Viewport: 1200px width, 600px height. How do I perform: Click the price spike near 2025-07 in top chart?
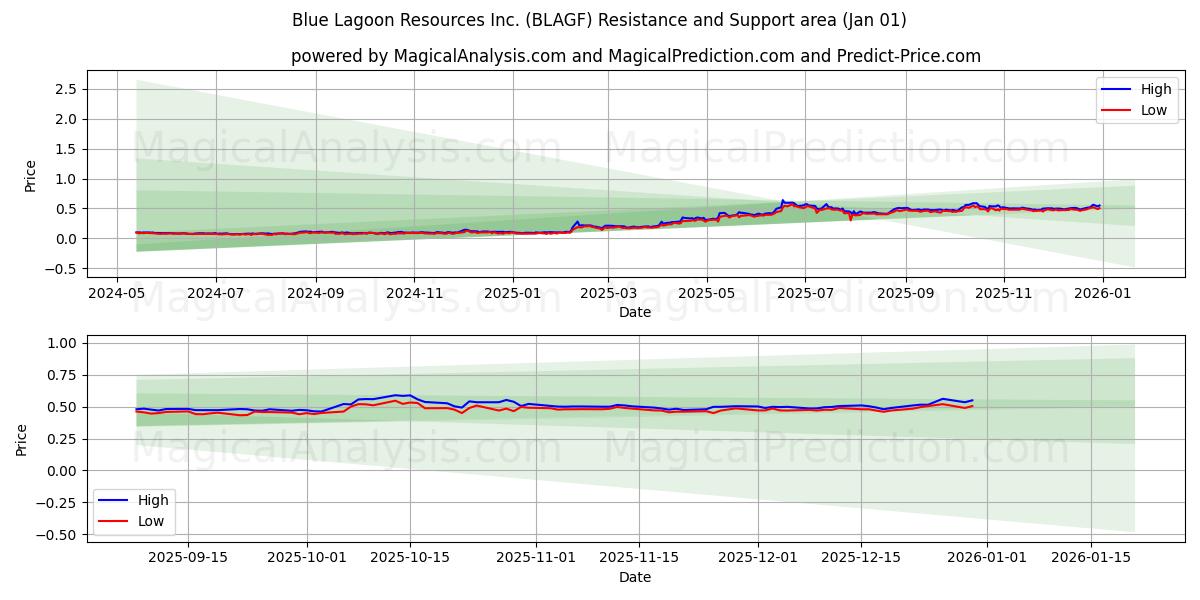(783, 201)
